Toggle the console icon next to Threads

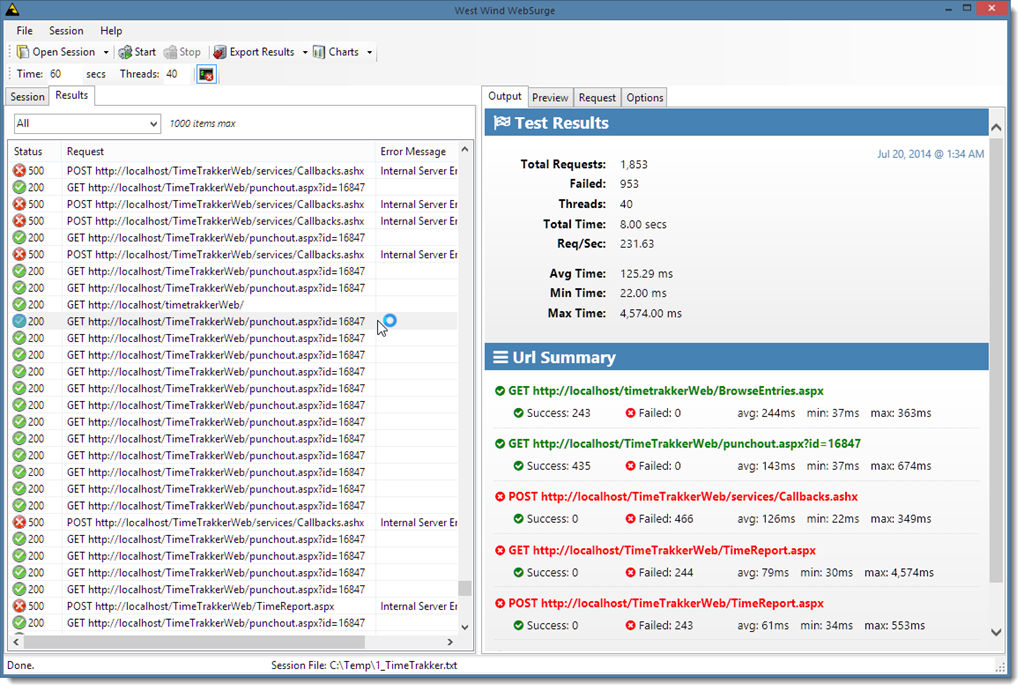click(206, 74)
